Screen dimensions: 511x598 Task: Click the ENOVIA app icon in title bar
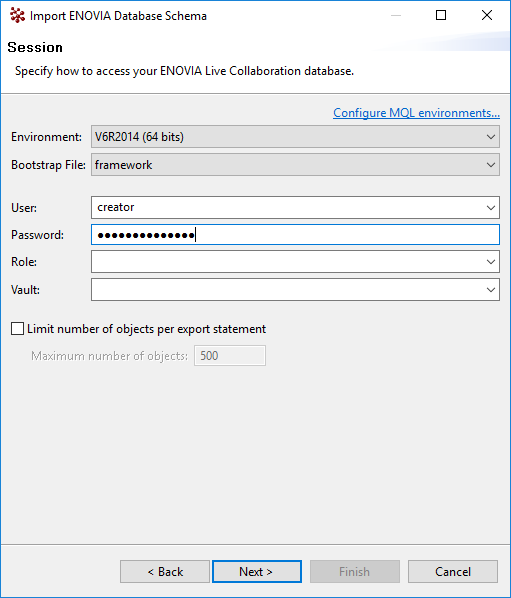pos(17,16)
